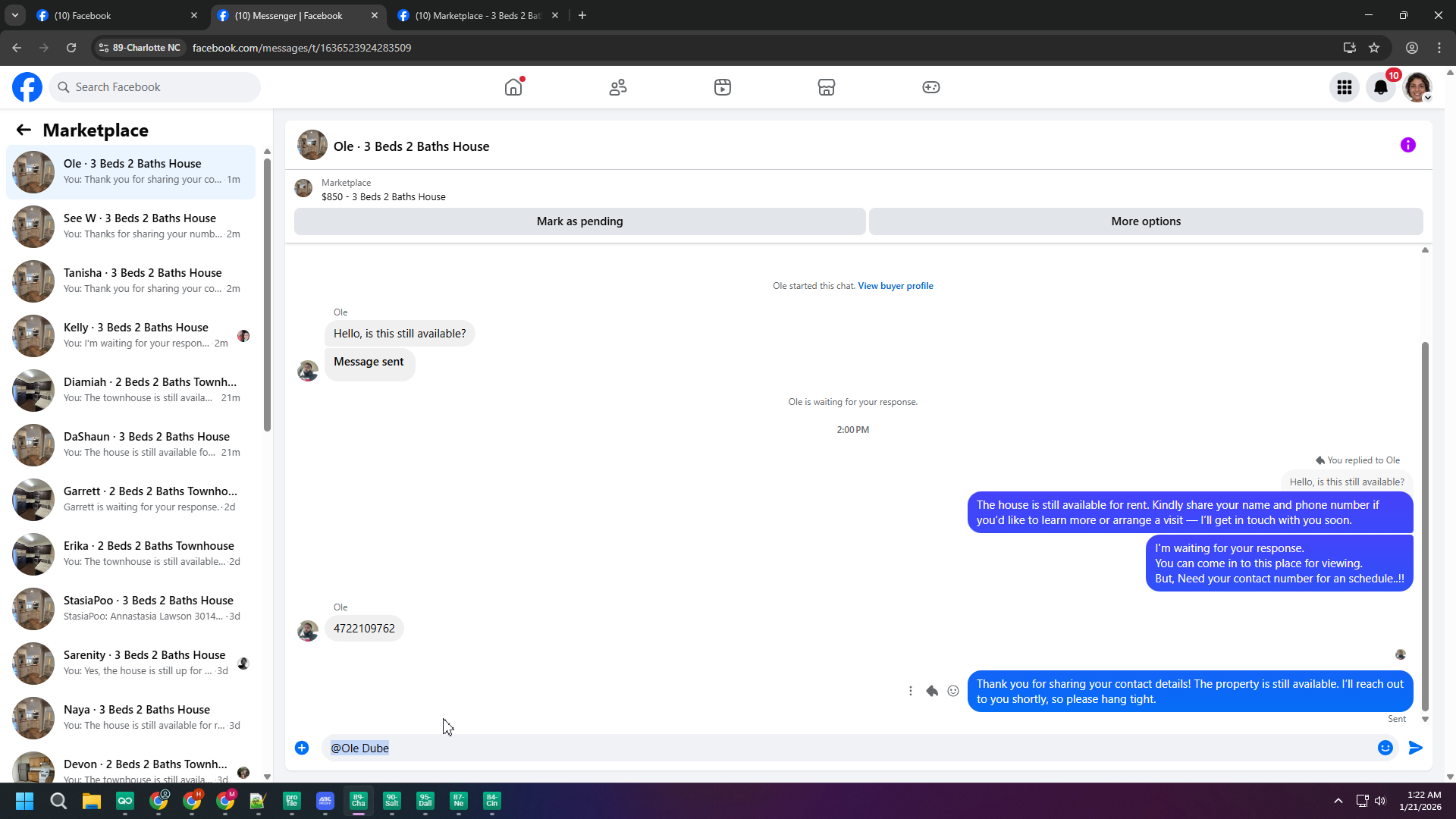The image size is (1456, 819).
Task: Switch to the Marketplace 3 Beds browser tab
Action: (478, 15)
